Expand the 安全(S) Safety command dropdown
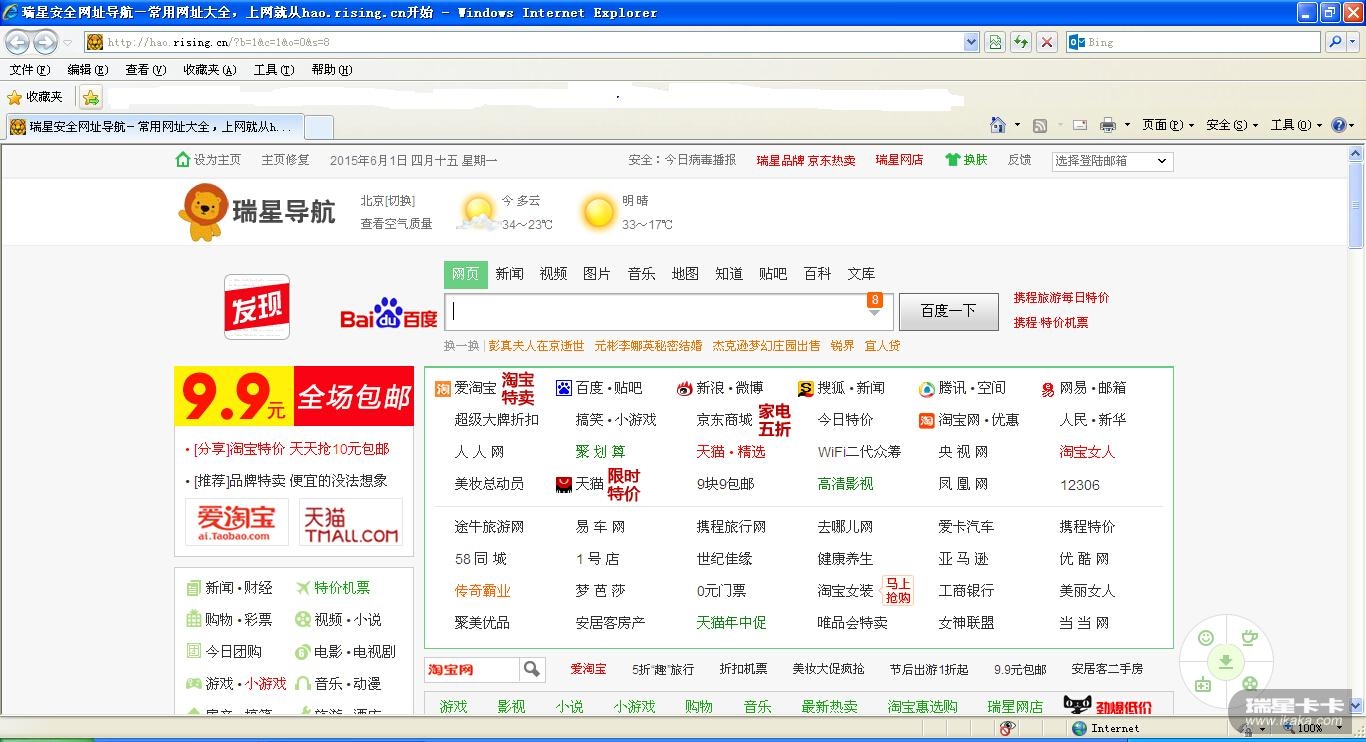The width and height of the screenshot is (1366, 742). [x=1254, y=125]
